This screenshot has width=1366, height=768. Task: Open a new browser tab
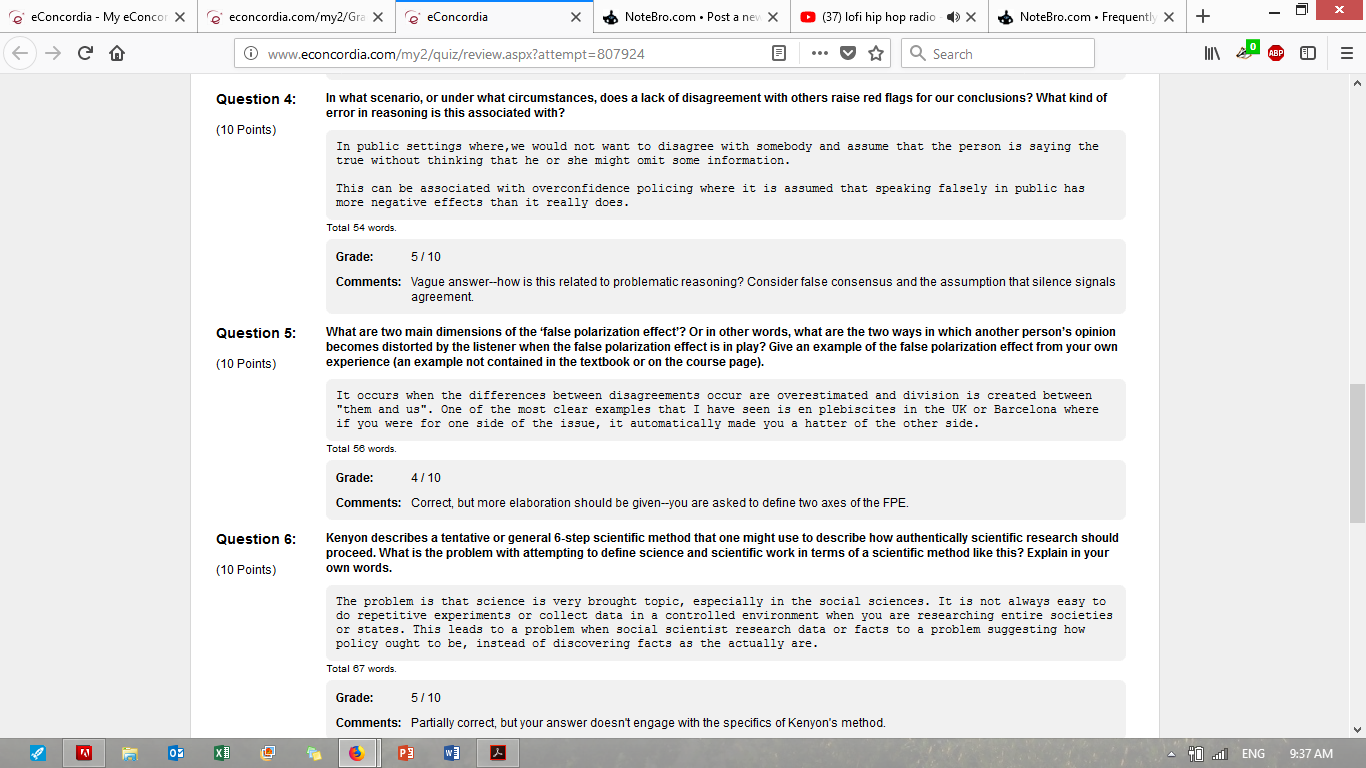1203,17
